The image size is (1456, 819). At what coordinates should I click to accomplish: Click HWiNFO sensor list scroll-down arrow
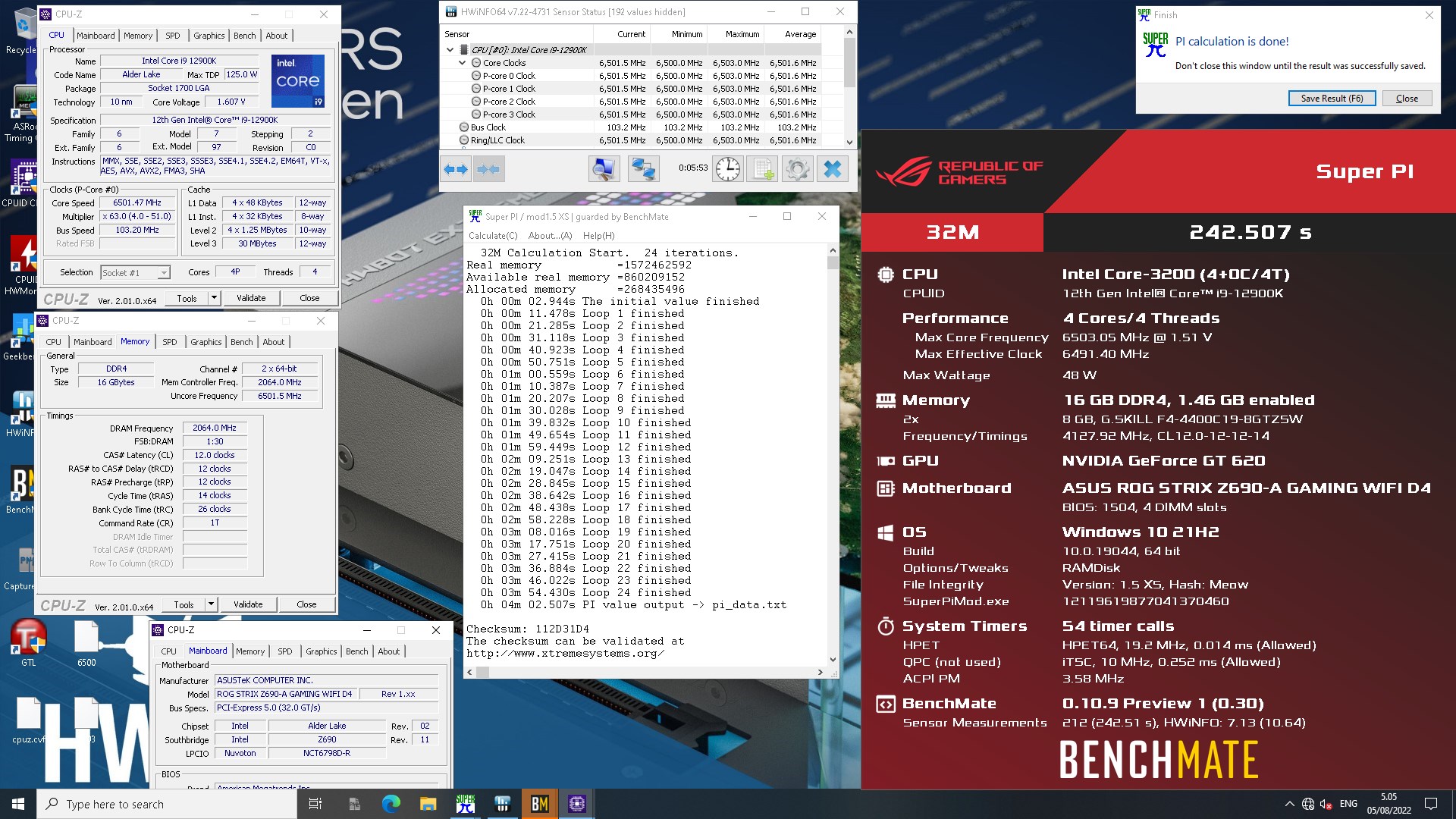pos(849,142)
